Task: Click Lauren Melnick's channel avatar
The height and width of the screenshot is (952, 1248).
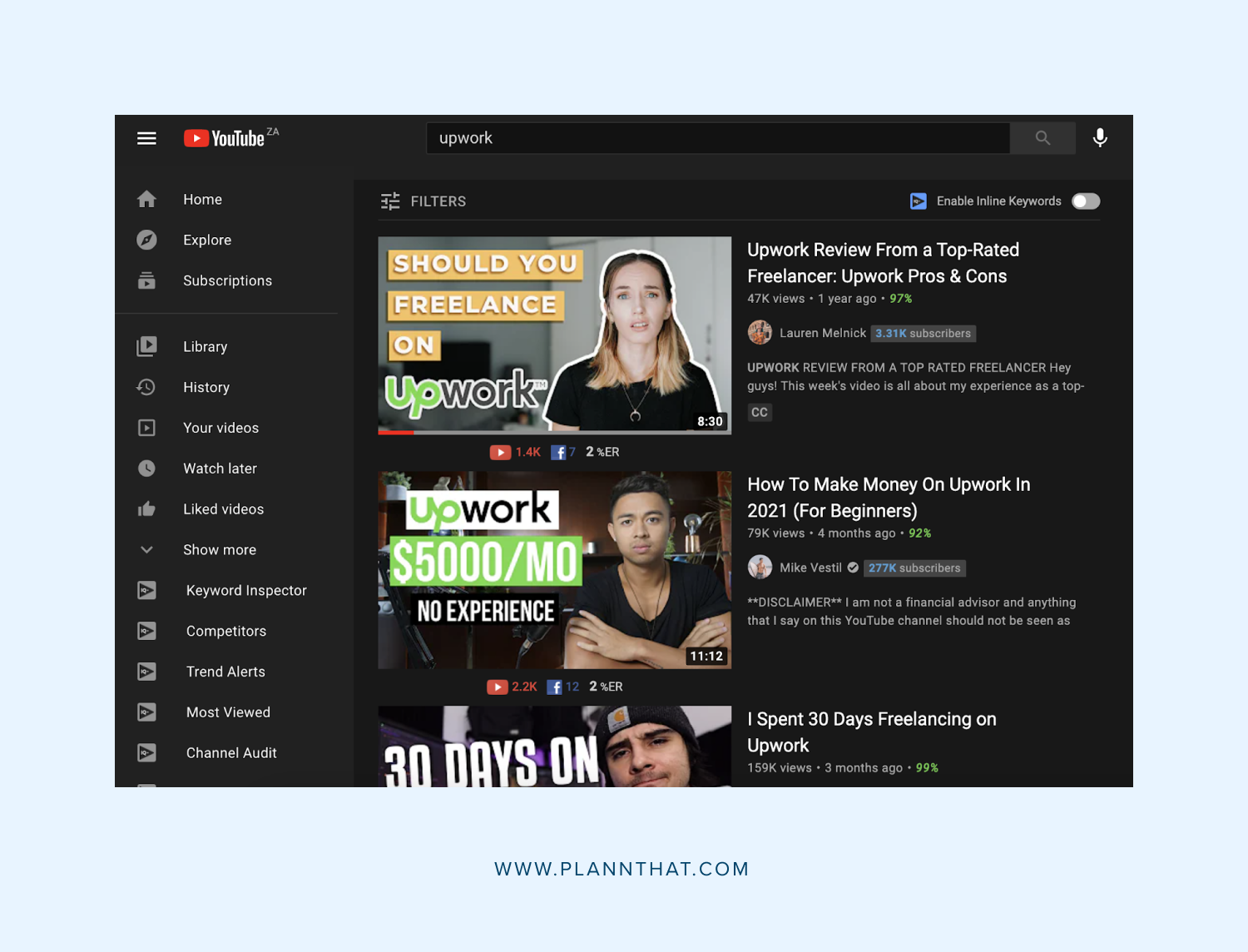Action: [x=760, y=333]
